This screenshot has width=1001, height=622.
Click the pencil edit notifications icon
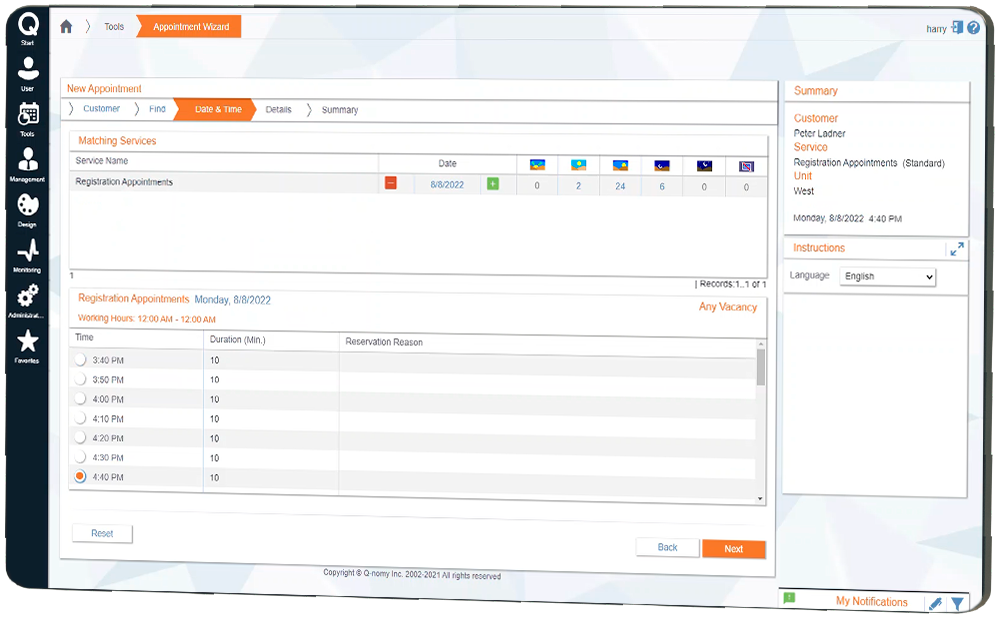936,603
